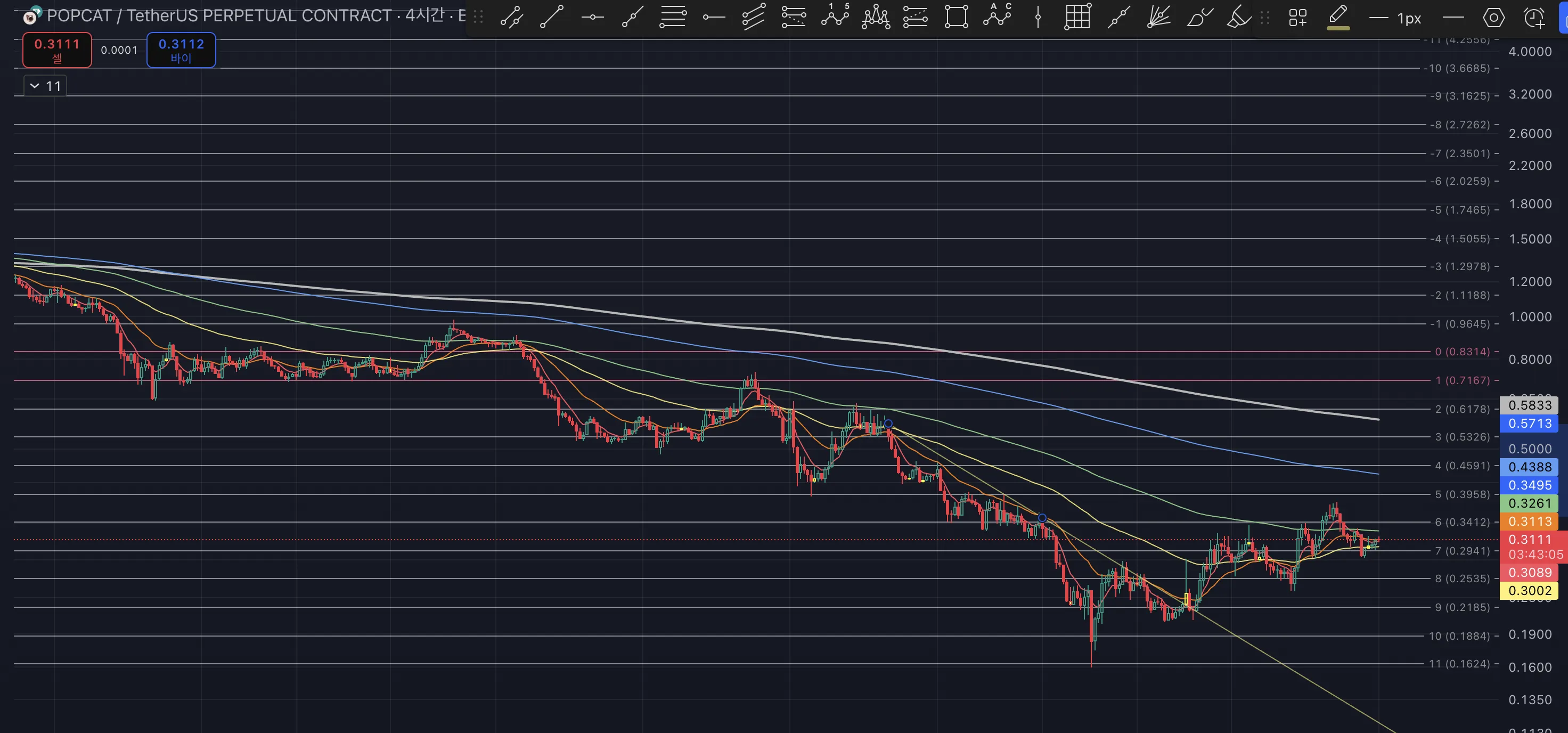Open the line style dropdown
Screen dimensions: 1568x733
pyautogui.click(x=1453, y=18)
